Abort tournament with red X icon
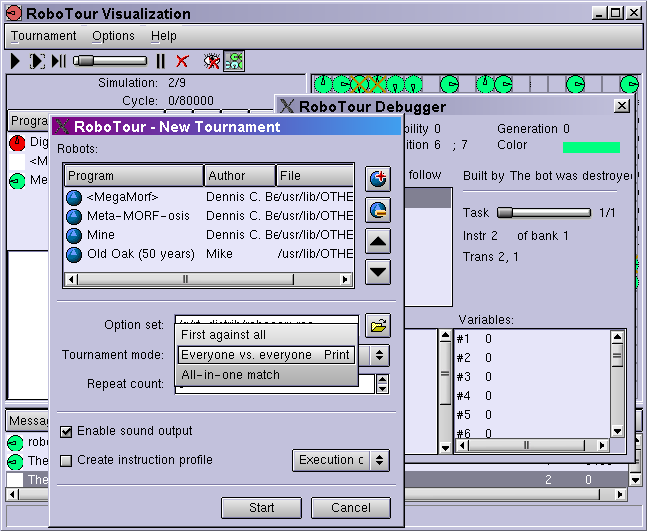 click(x=182, y=61)
